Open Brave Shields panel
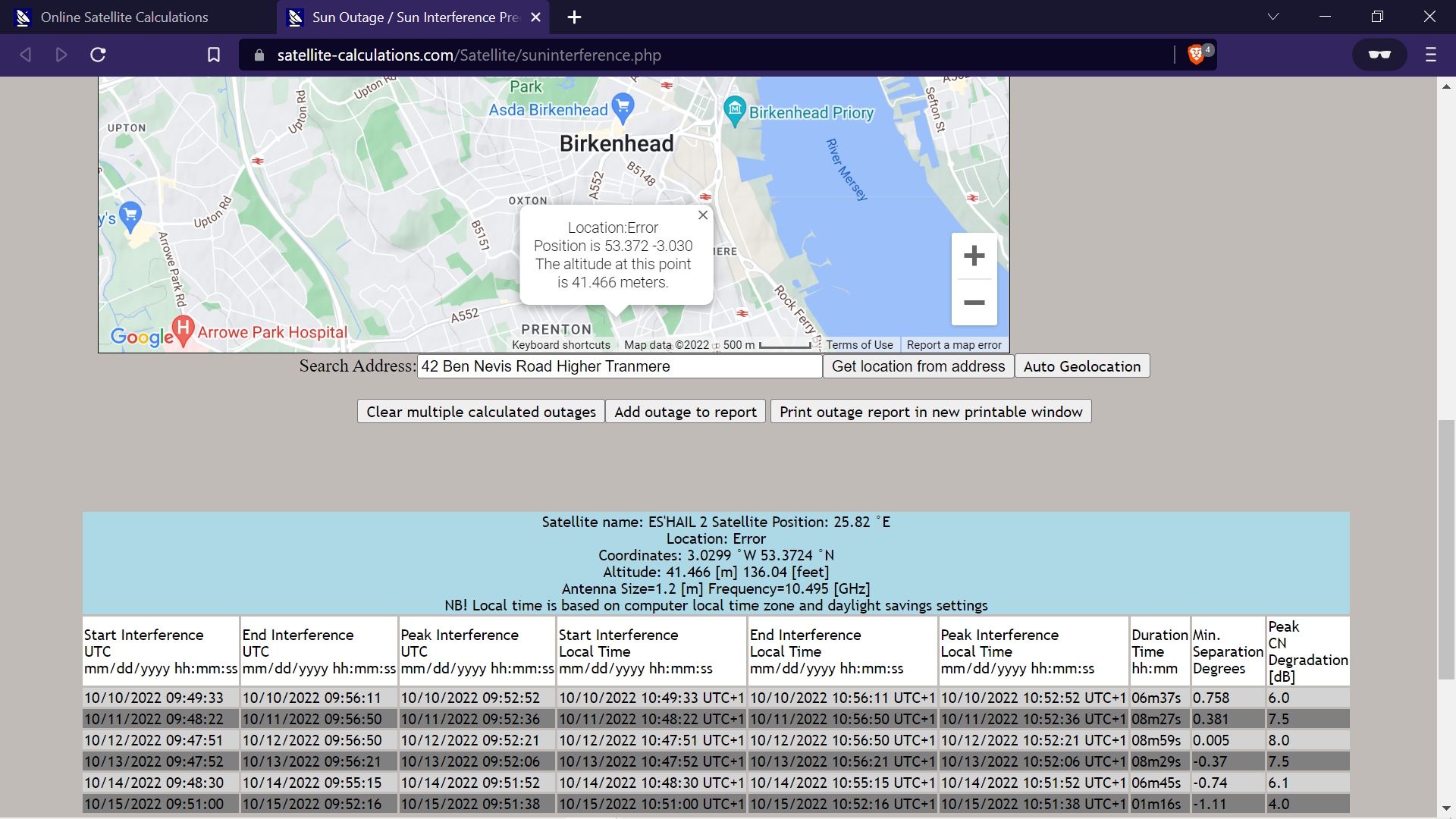 tap(1197, 54)
